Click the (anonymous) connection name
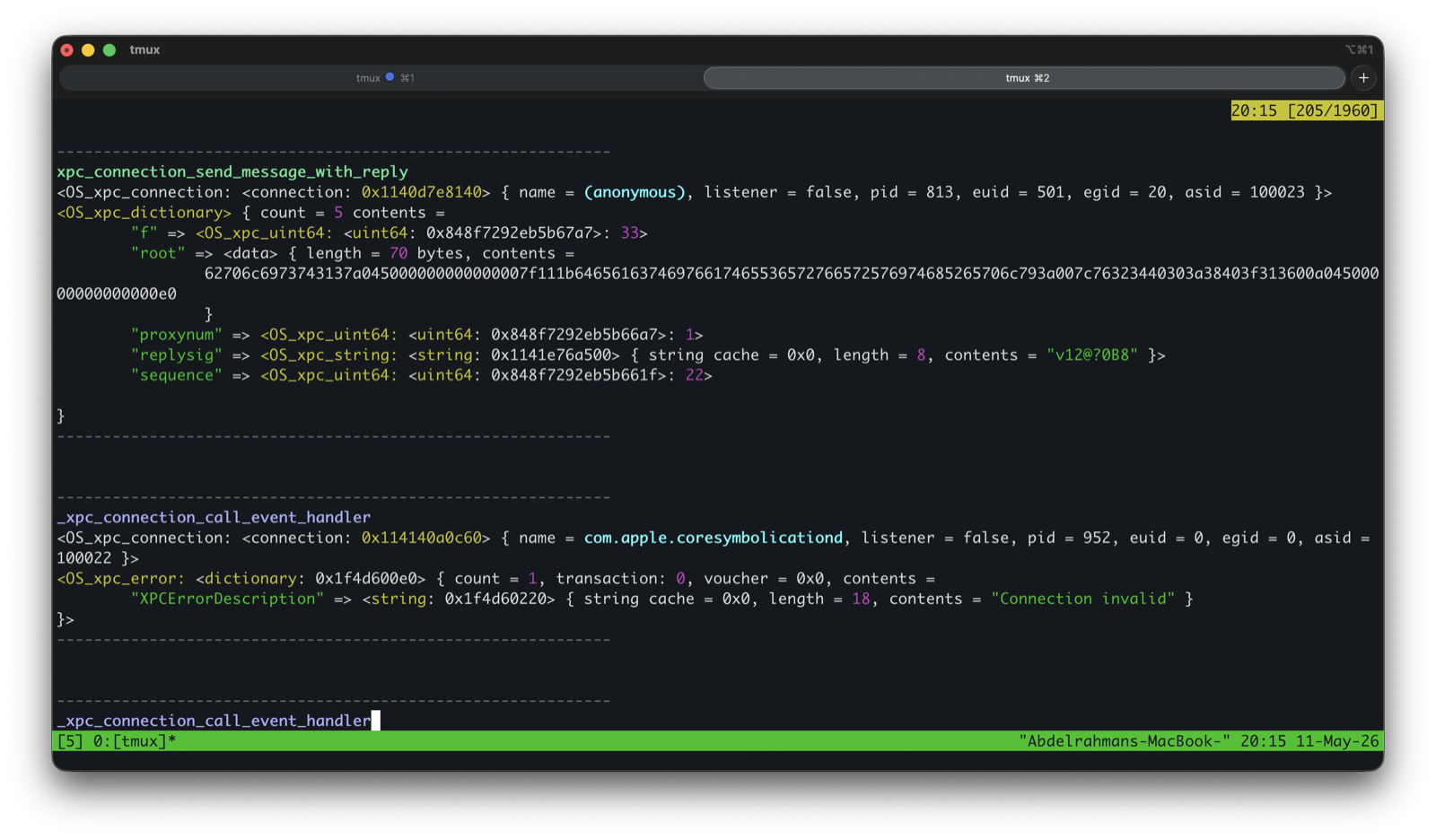This screenshot has height=840, width=1436. coord(635,192)
